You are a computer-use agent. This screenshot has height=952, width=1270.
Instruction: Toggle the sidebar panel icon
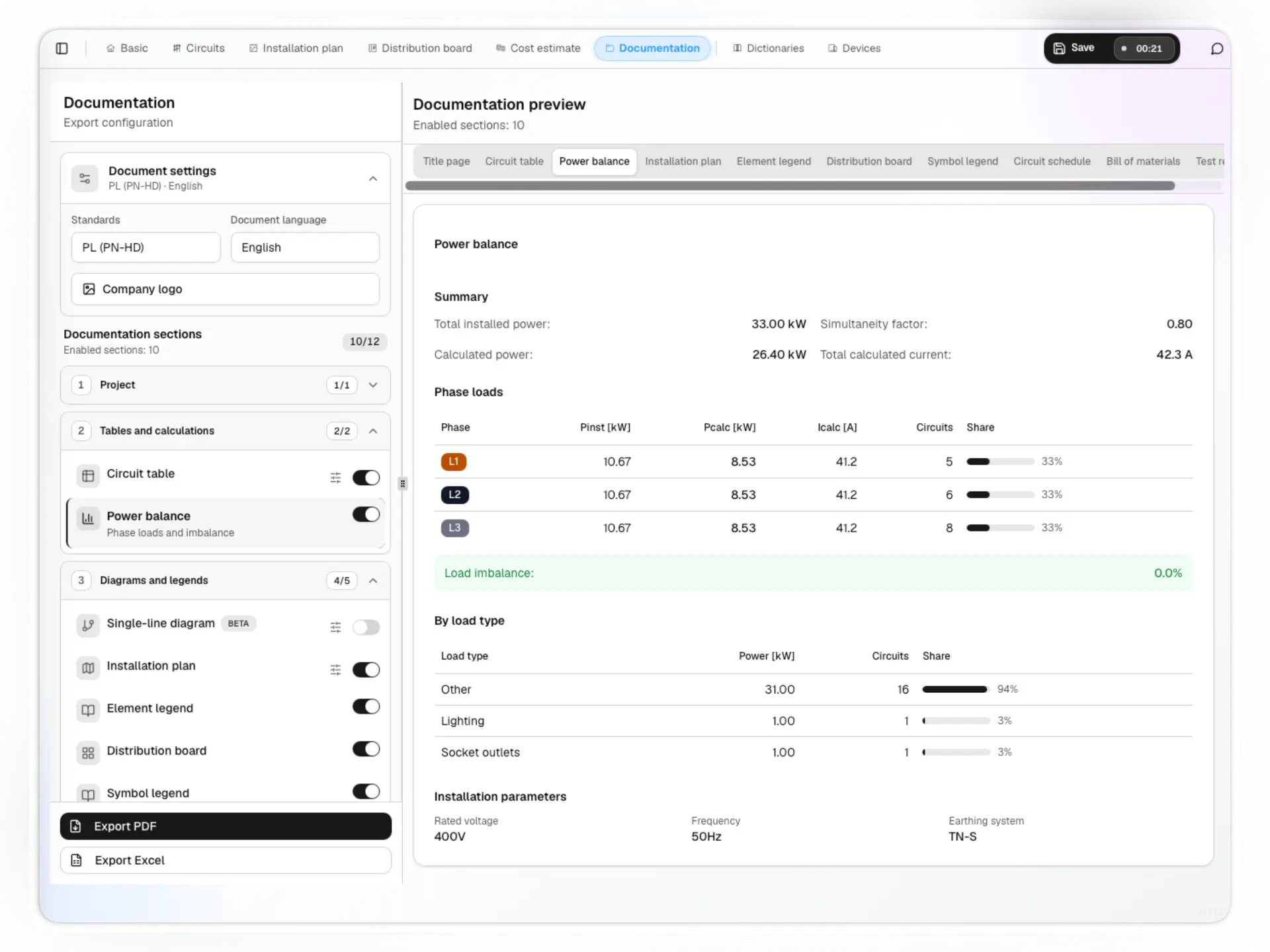pos(62,48)
